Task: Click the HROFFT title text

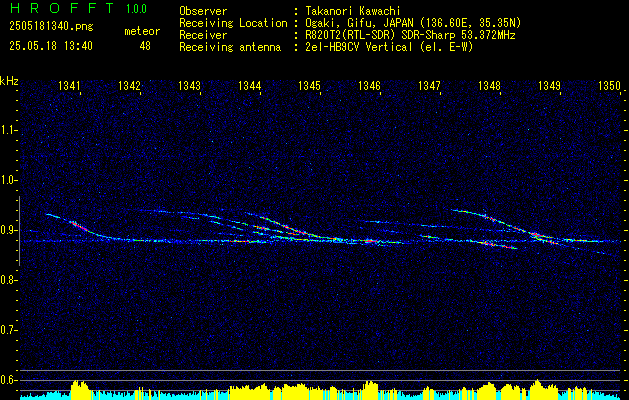Action: [x=61, y=8]
